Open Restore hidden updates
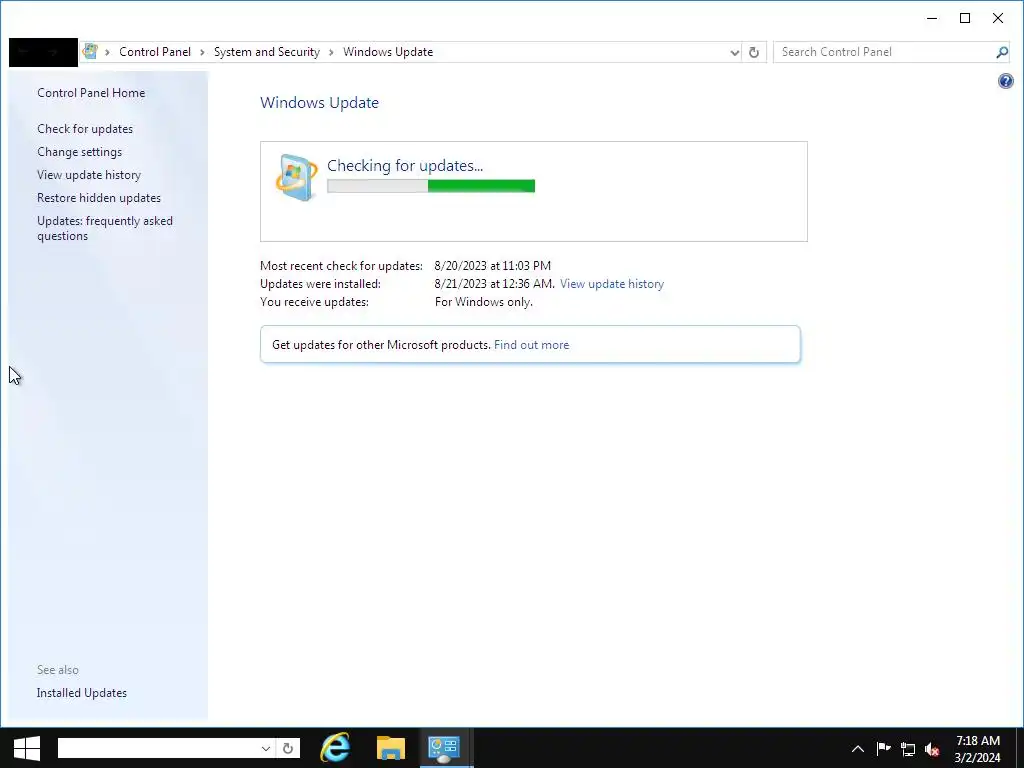Image resolution: width=1024 pixels, height=768 pixels. pos(99,197)
